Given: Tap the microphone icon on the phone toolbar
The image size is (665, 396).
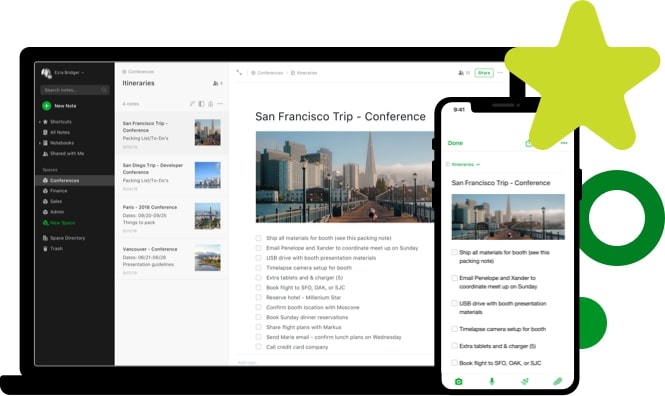Looking at the screenshot, I should pyautogui.click(x=492, y=381).
